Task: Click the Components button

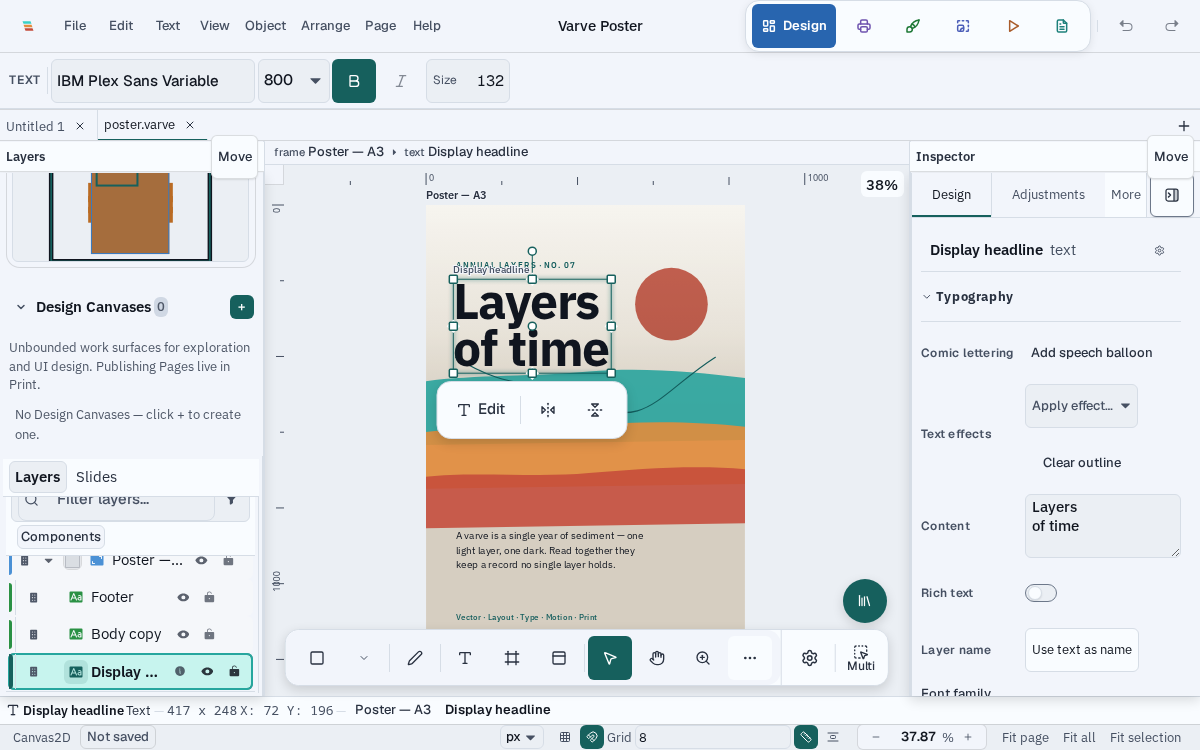Action: pyautogui.click(x=61, y=537)
